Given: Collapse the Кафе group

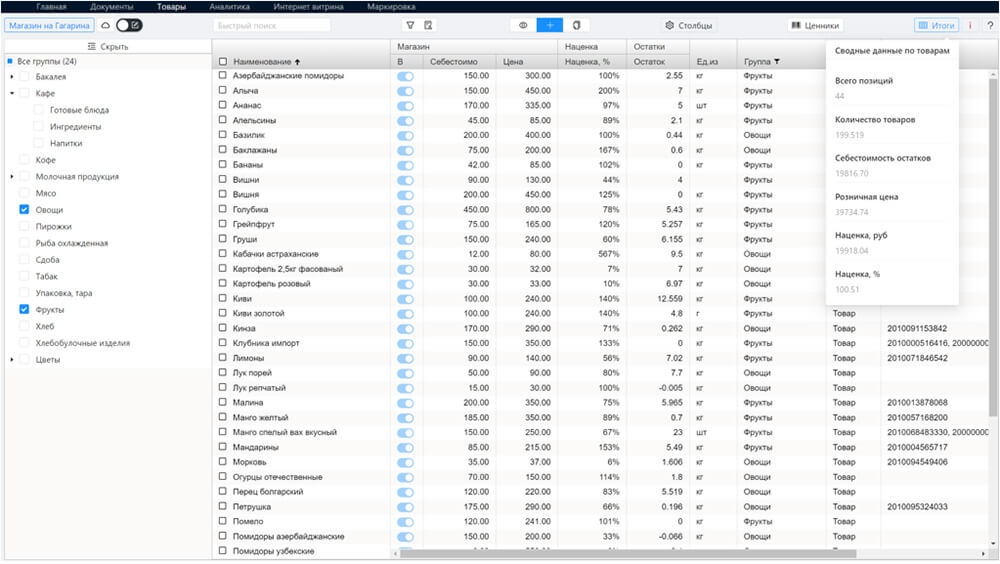Looking at the screenshot, I should (x=11, y=93).
